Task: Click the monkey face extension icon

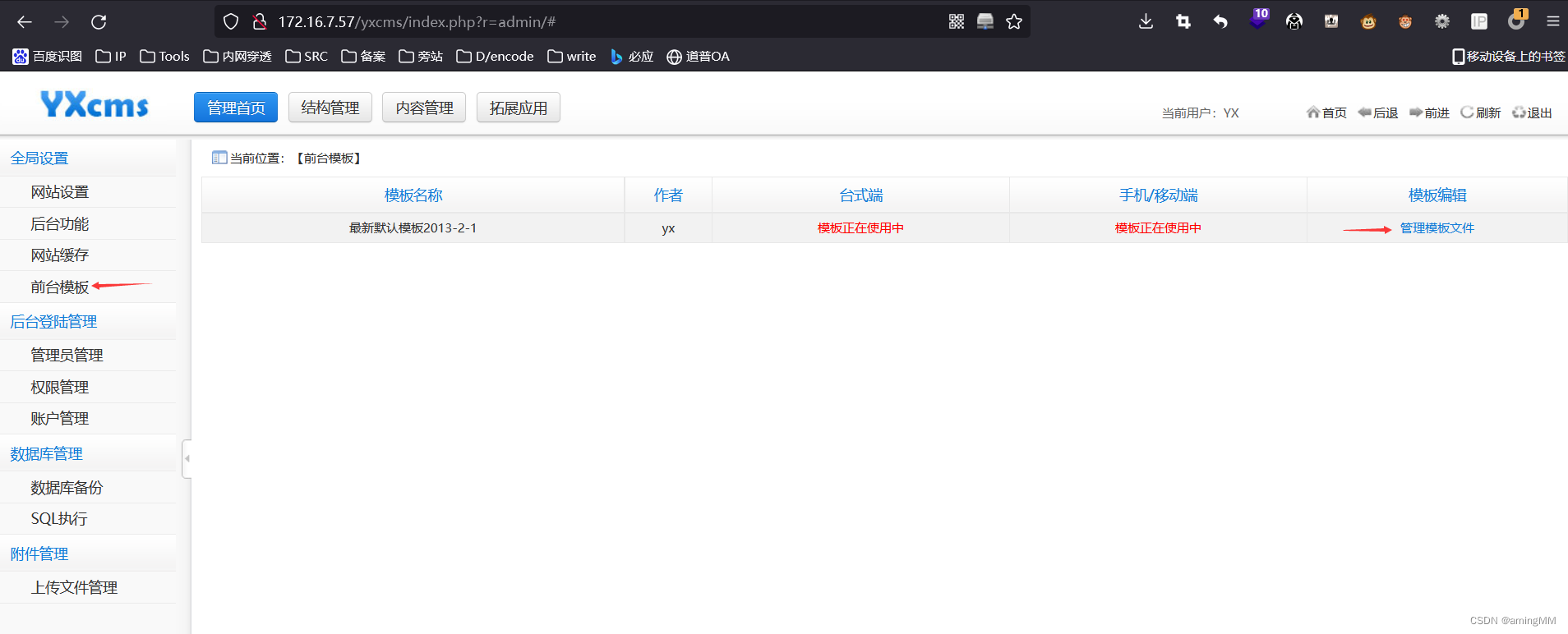Action: [1368, 22]
